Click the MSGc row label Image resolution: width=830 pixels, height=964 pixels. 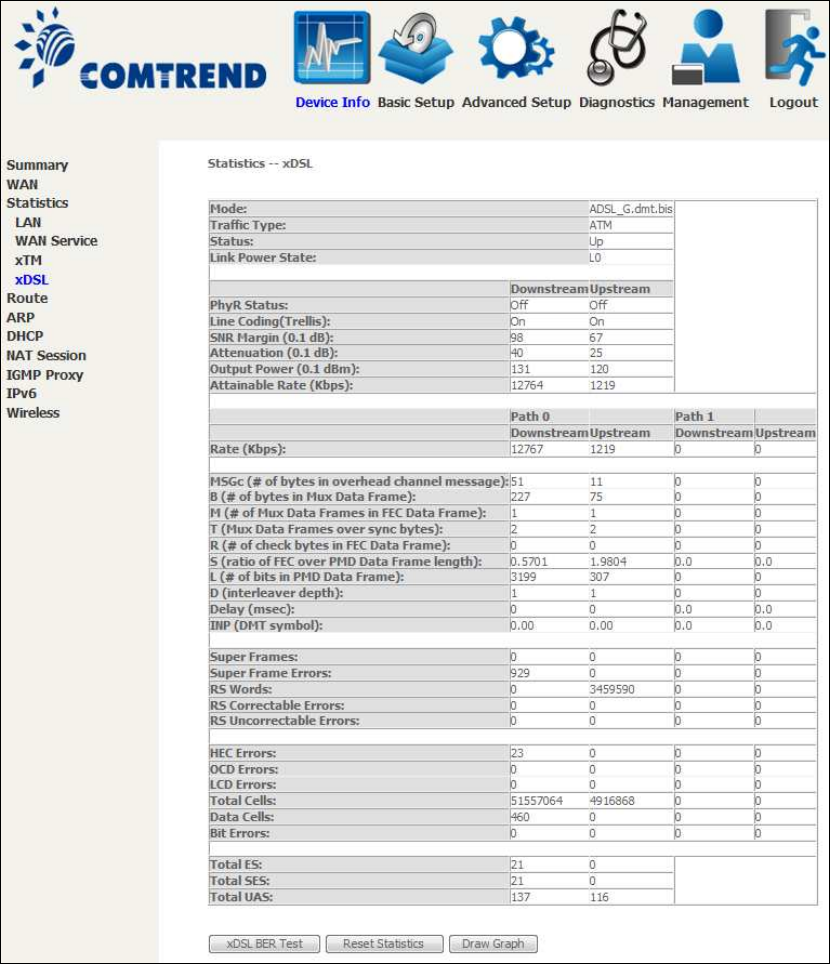[359, 481]
